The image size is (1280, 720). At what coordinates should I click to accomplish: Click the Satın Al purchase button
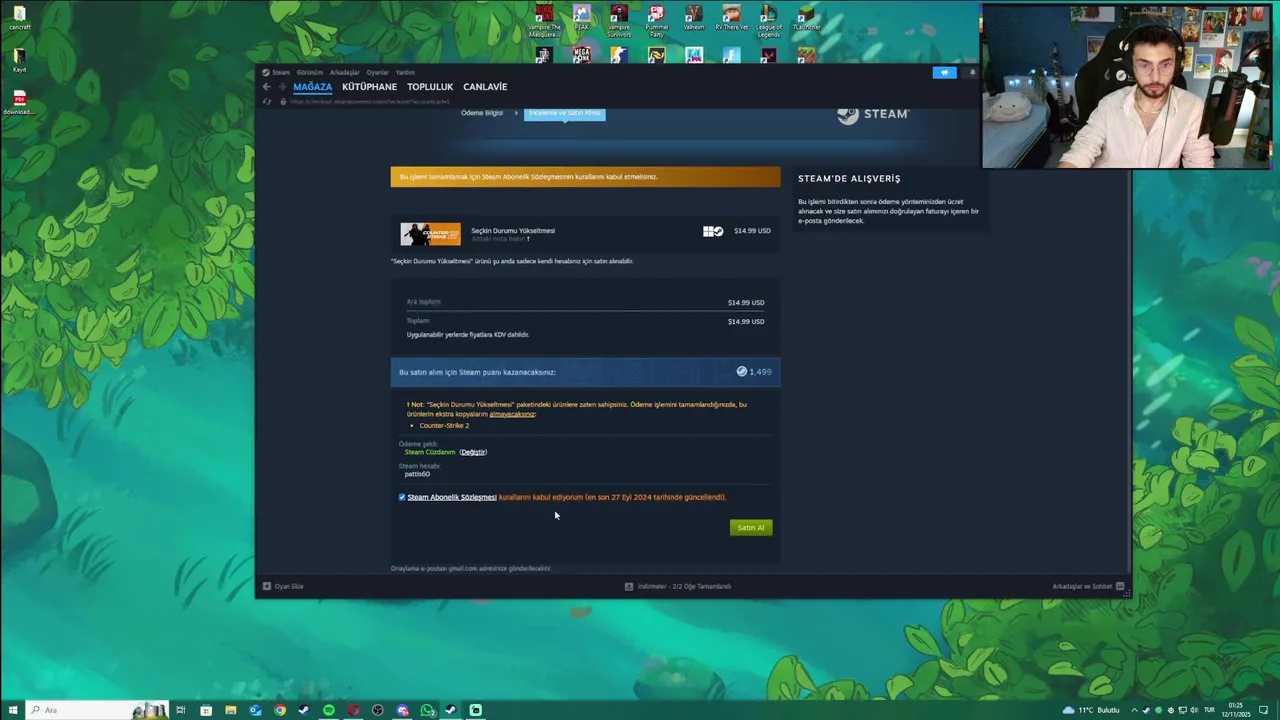(751, 528)
